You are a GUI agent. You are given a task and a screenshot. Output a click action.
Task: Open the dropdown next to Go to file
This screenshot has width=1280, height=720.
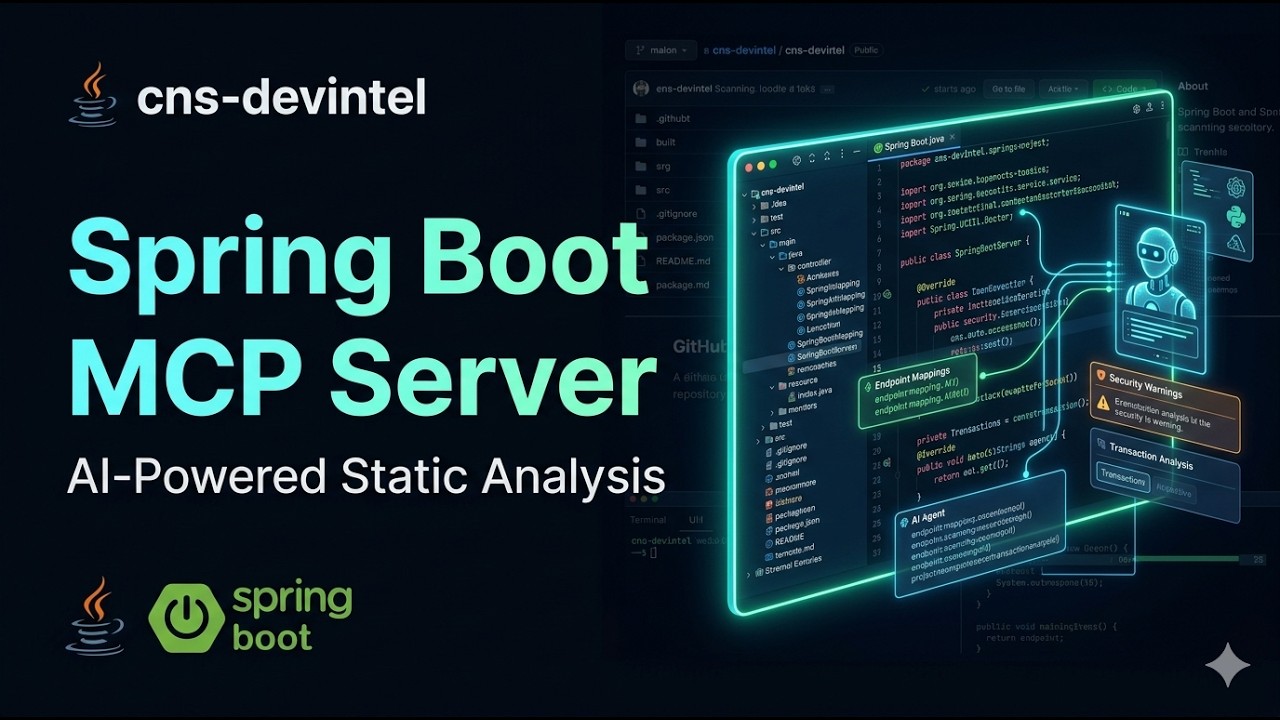click(1063, 89)
